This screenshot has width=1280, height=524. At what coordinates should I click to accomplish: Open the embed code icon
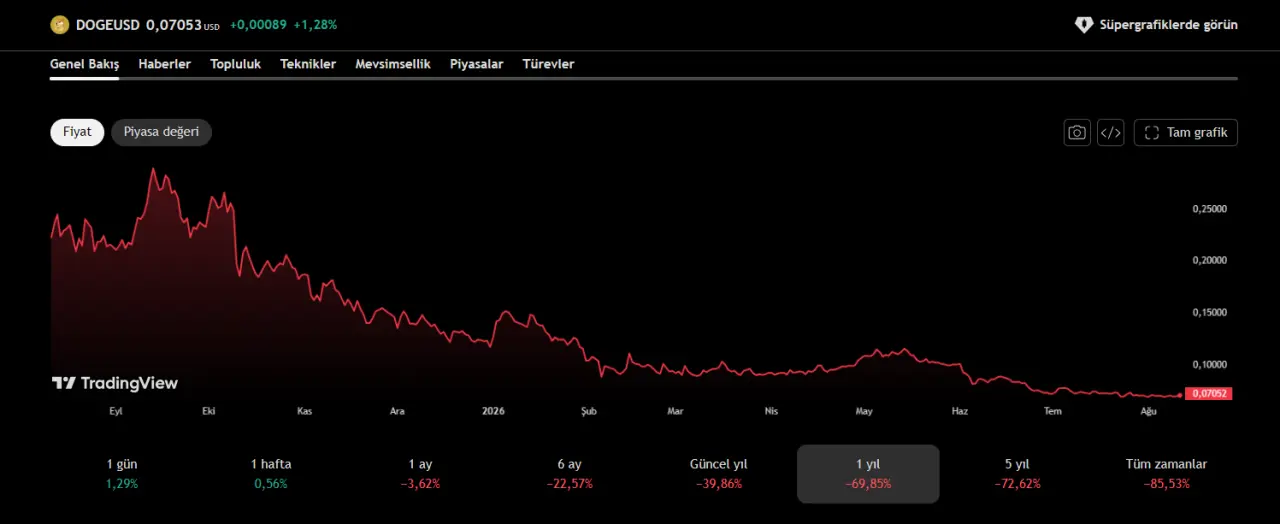coord(1110,132)
